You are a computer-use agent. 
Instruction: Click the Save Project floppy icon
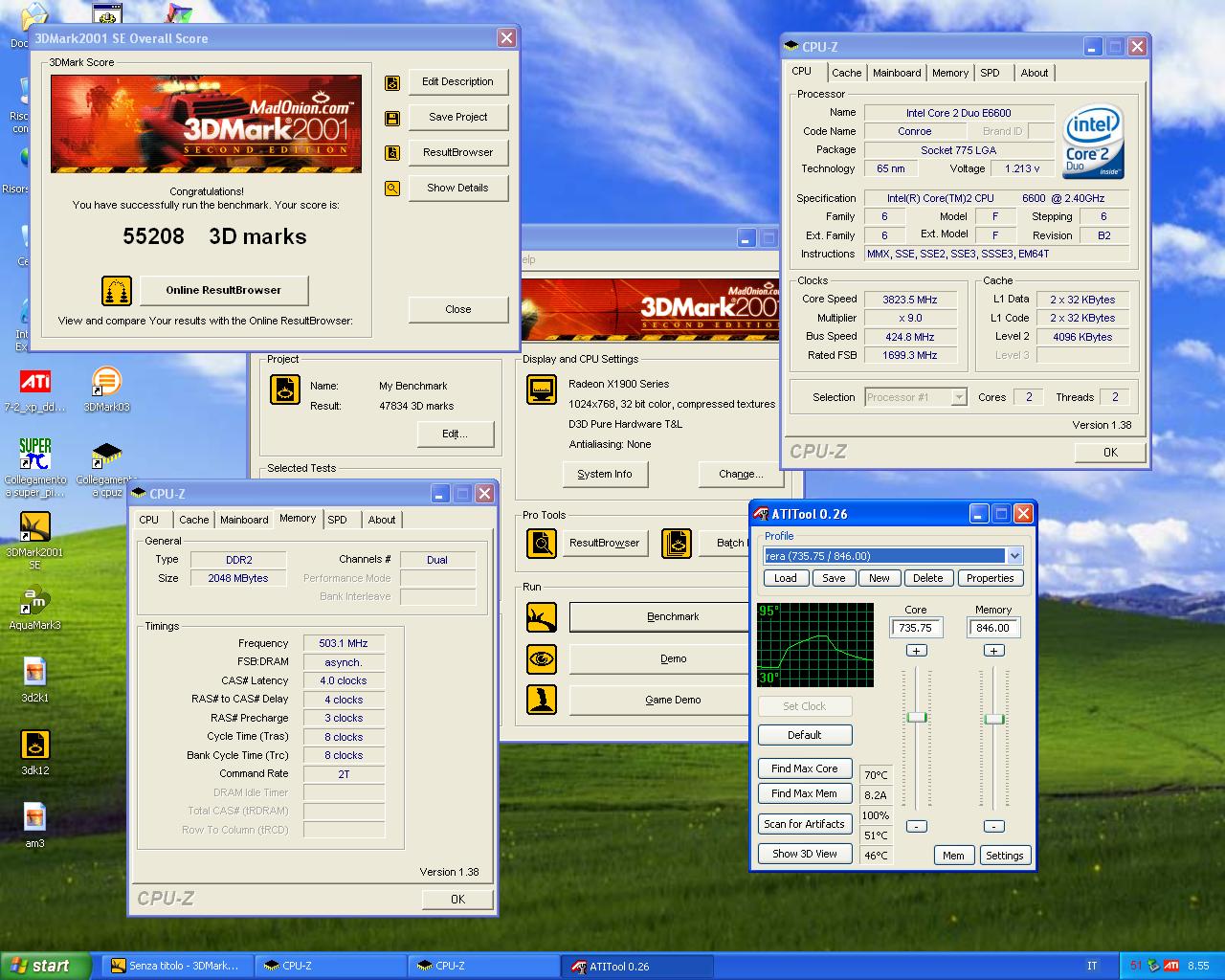point(392,119)
